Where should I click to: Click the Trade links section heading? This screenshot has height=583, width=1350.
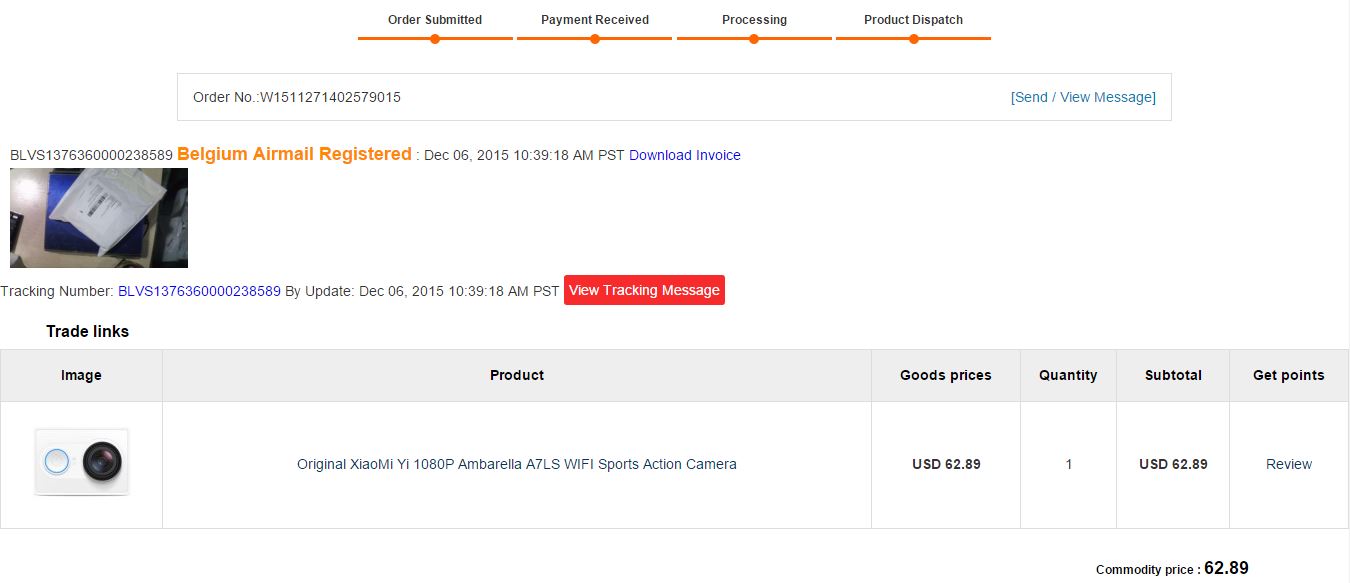tap(88, 331)
